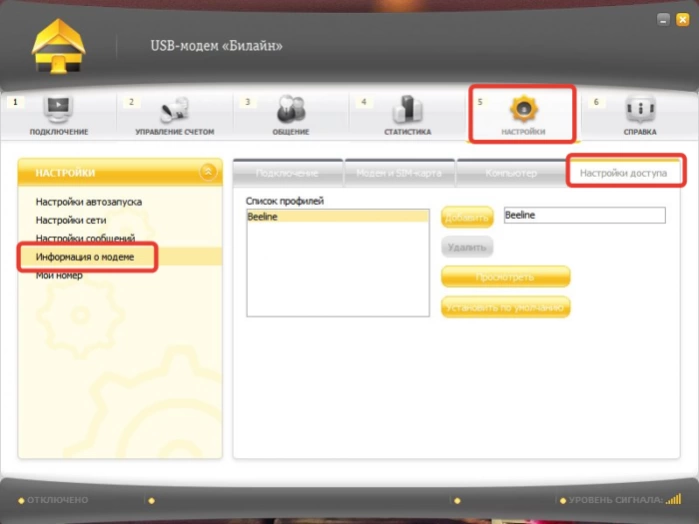Viewport: 699px width, 524px height.
Task: Focus the Beeline profile name field
Action: [584, 215]
